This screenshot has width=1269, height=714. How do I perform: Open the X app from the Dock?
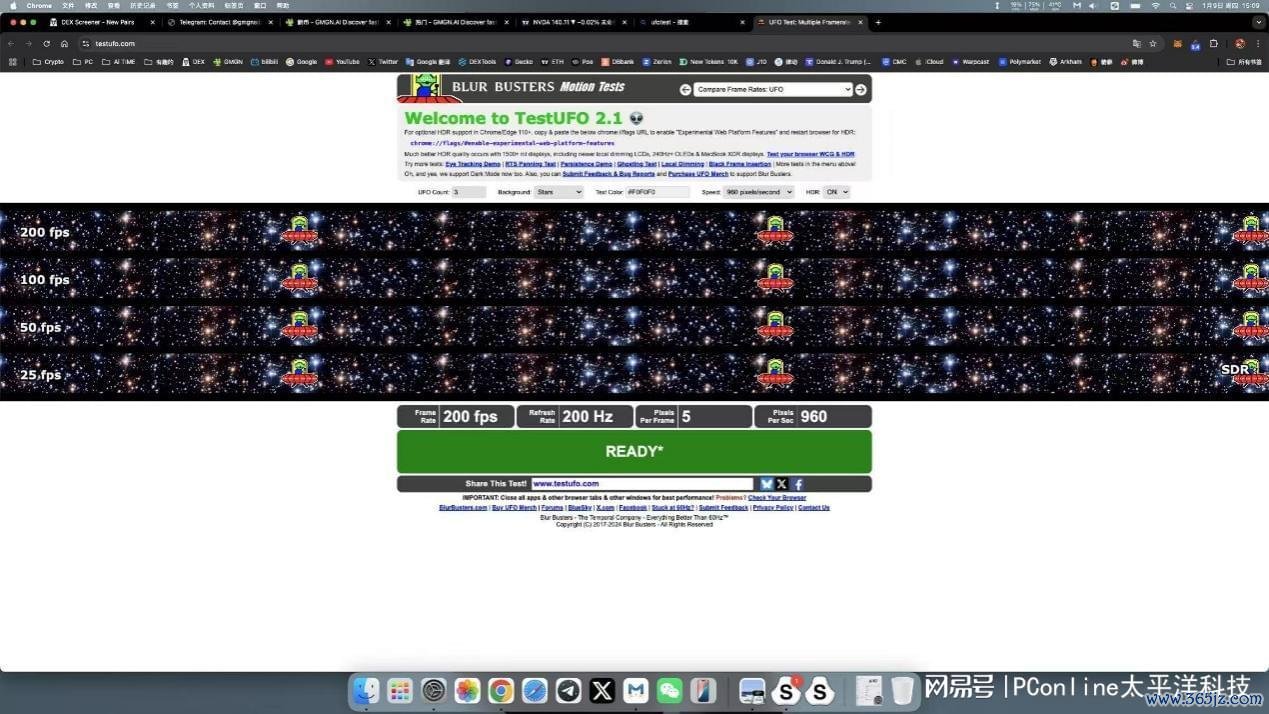point(602,690)
